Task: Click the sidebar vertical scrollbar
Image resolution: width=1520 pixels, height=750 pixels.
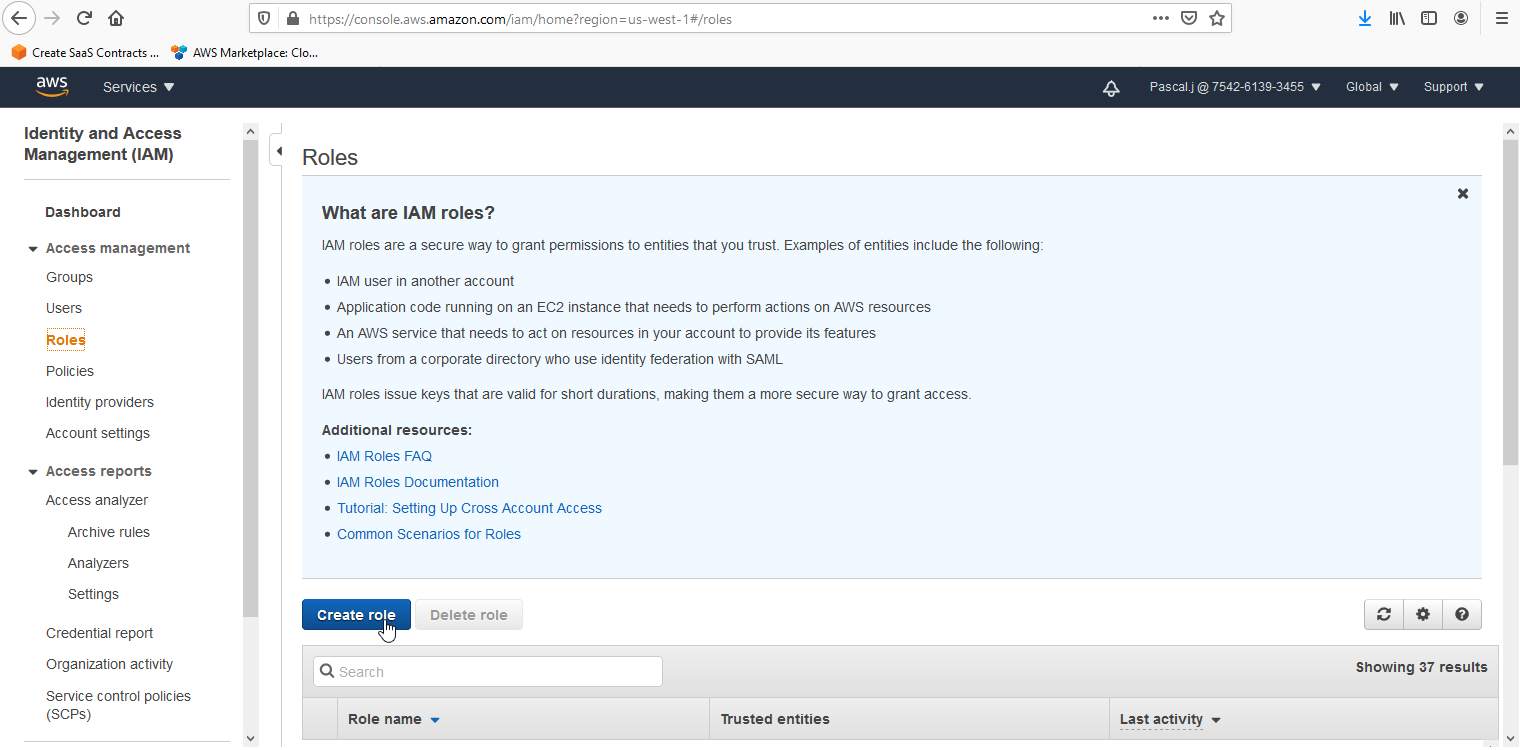Action: 250,380
